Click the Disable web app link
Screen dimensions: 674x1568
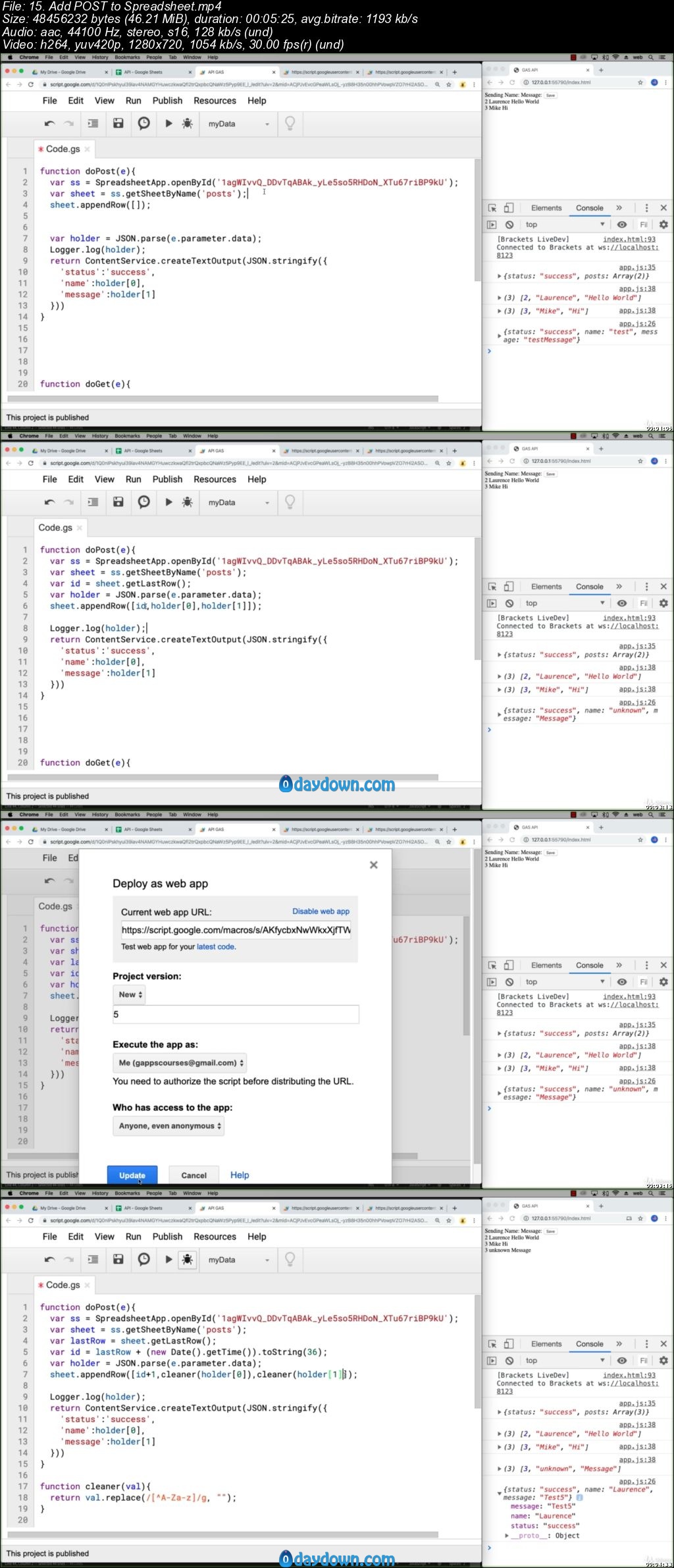pyautogui.click(x=321, y=911)
